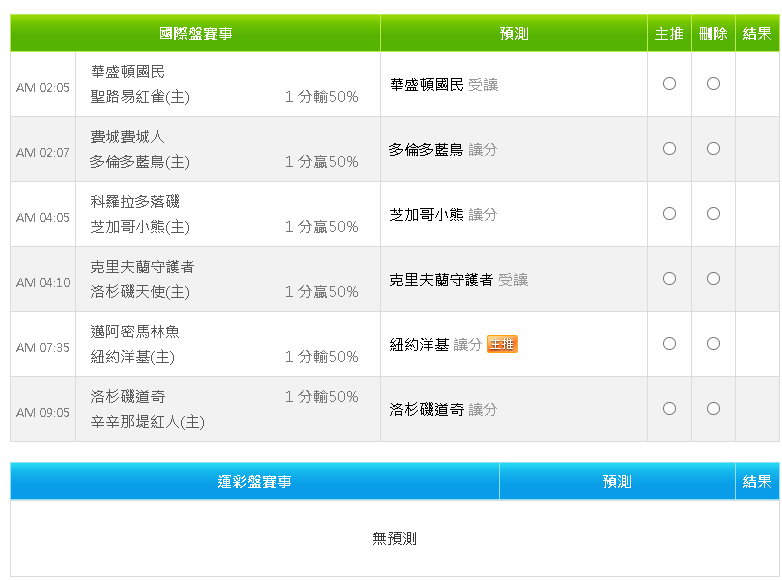The height and width of the screenshot is (580, 782).
Task: Click spread 1分輸50% in 聖路易紅雀 row
Action: [322, 97]
